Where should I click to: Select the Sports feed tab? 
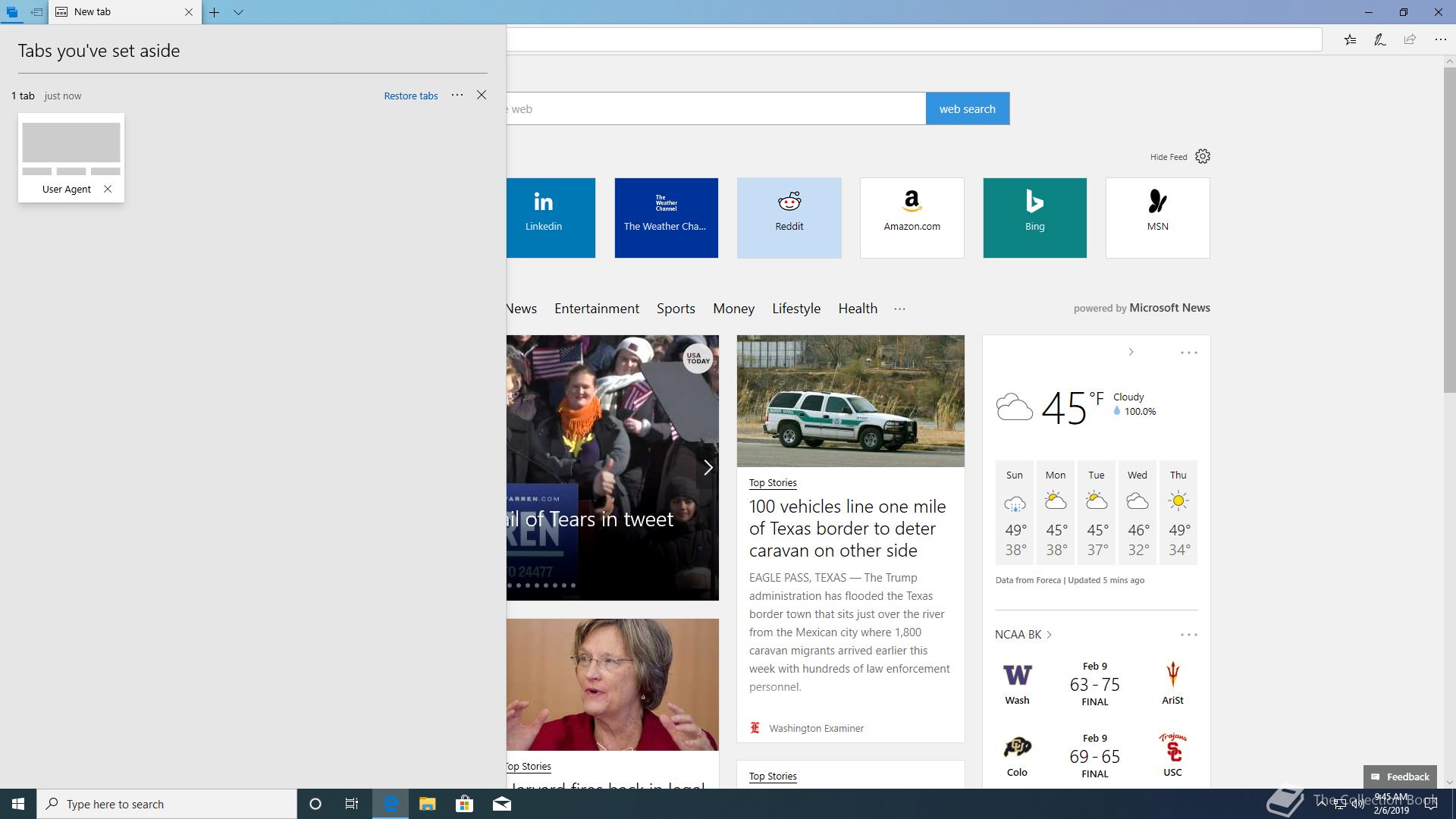tap(676, 309)
